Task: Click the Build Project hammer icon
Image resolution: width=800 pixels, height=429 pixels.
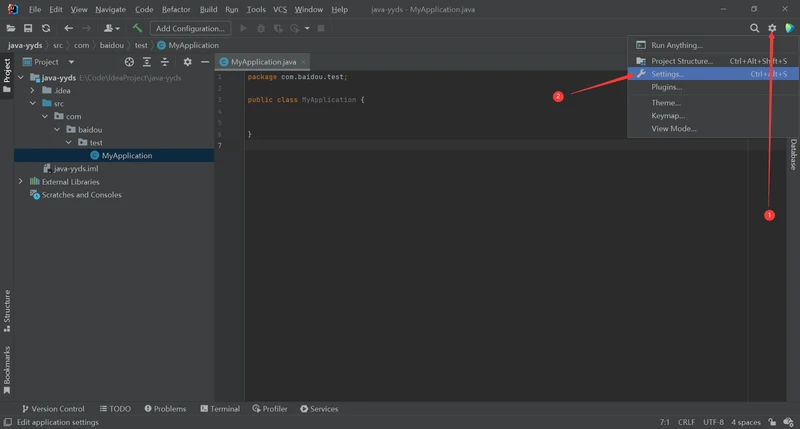Action: pos(137,28)
